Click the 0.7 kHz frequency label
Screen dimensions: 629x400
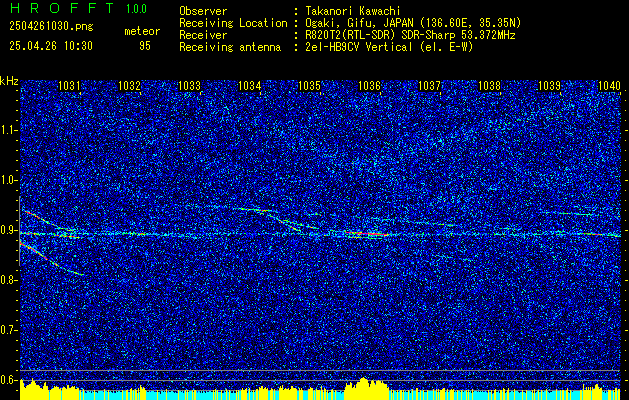click(8, 331)
